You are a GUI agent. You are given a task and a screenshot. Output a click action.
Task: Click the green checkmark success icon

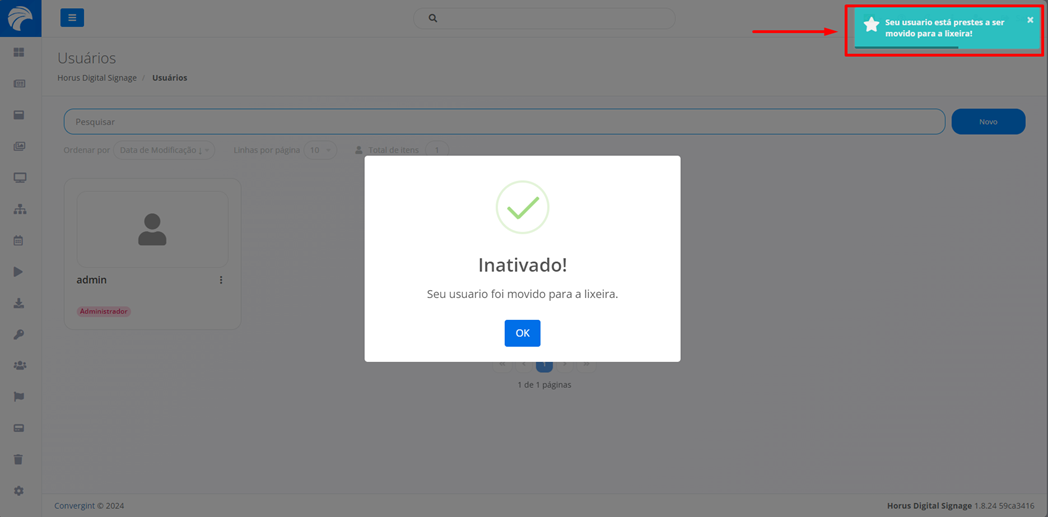point(522,207)
